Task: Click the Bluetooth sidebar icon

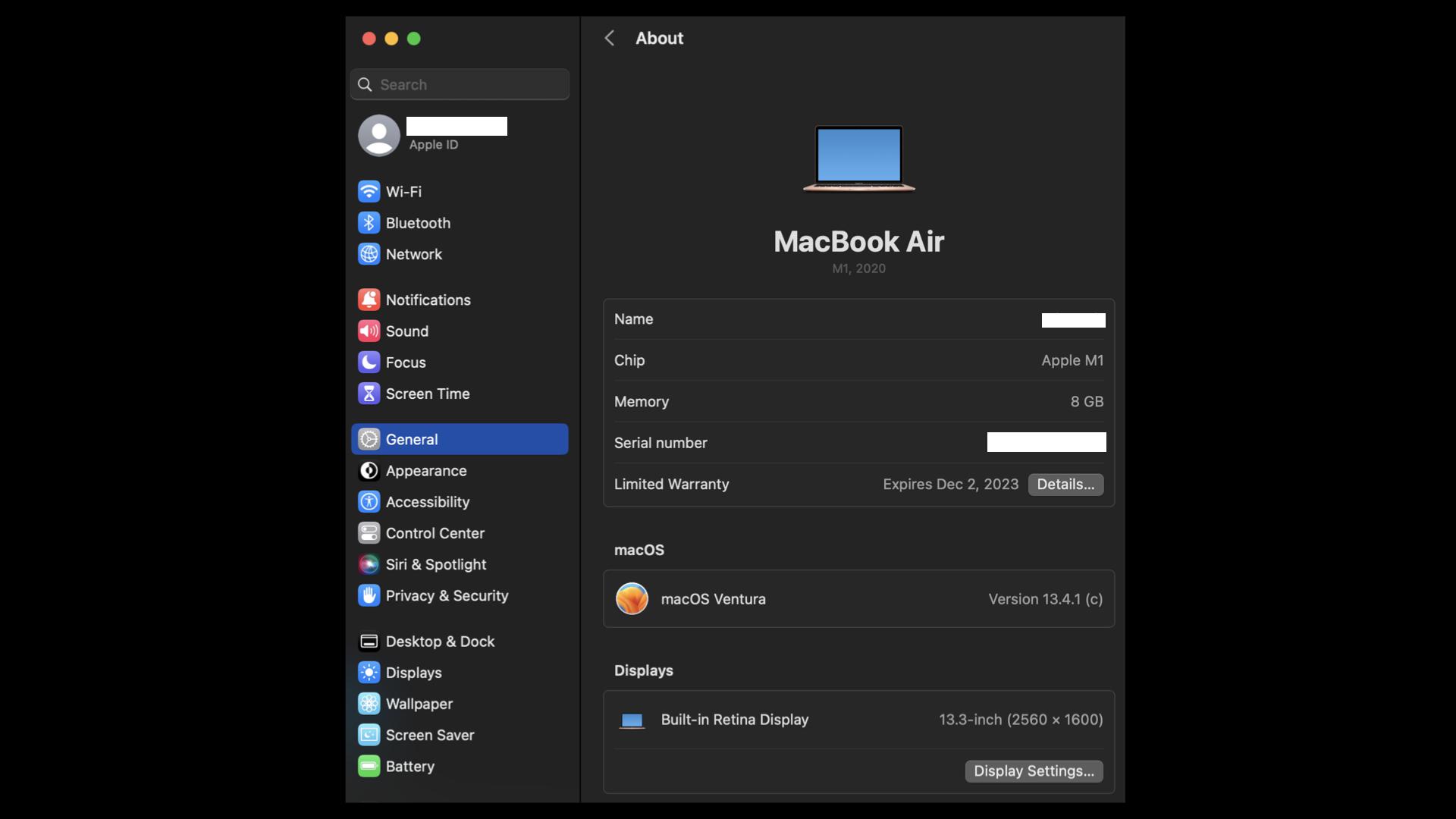Action: pyautogui.click(x=369, y=223)
